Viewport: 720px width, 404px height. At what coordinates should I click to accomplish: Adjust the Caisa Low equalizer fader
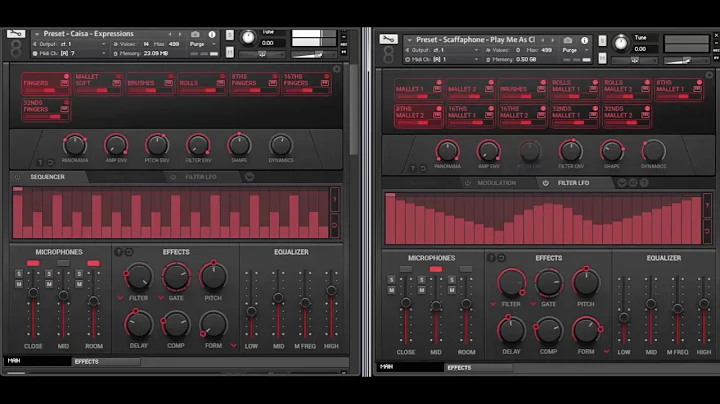[x=251, y=312]
